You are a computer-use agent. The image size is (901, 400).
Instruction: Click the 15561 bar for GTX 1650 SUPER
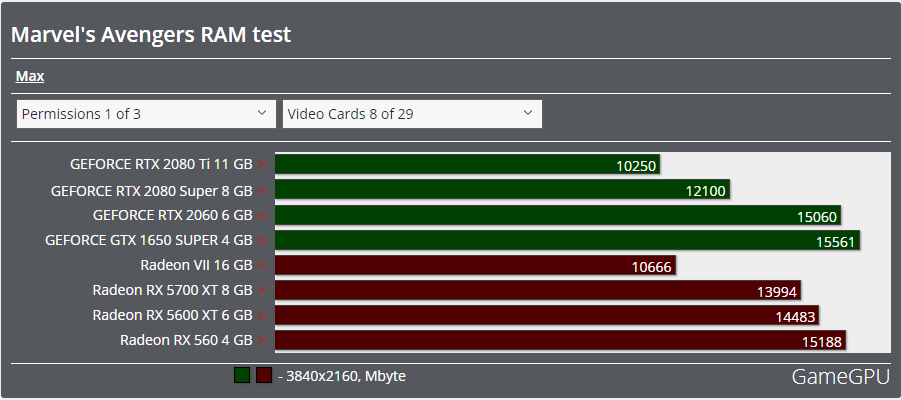point(567,240)
